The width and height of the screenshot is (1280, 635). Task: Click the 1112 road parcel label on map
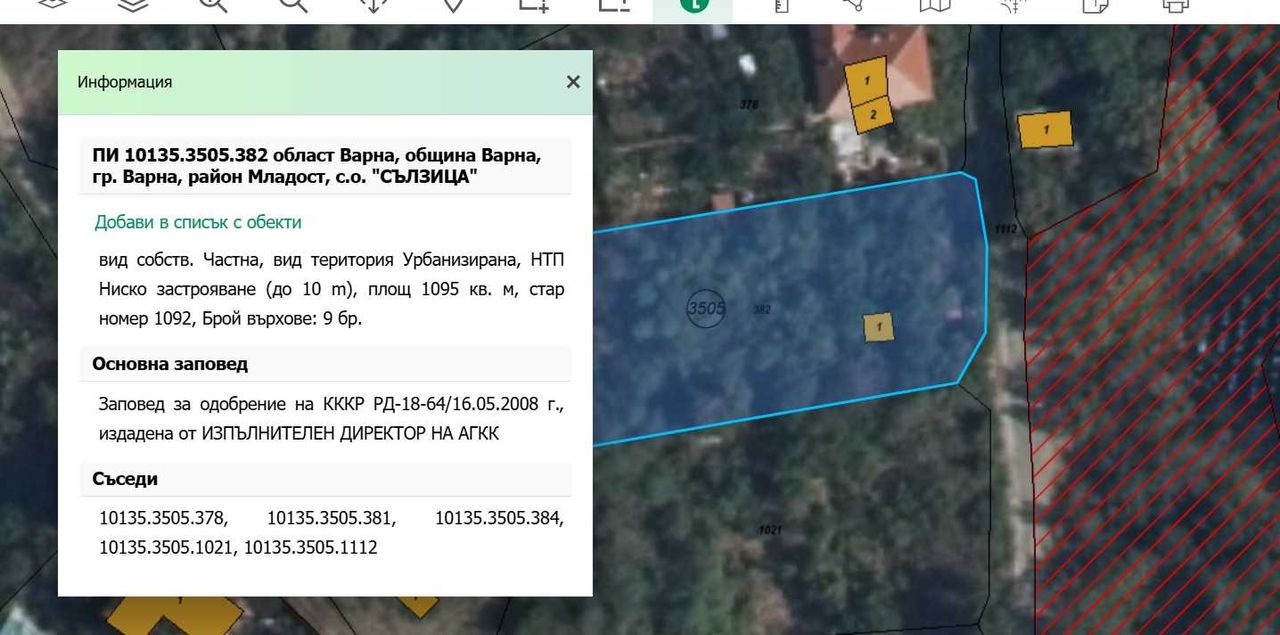1007,230
